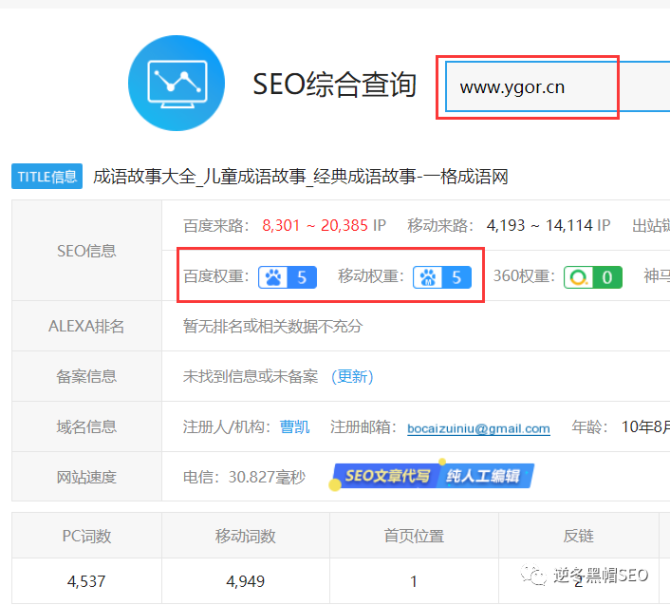
Task: Click the 未找到信息或未备案 text
Action: (250, 376)
